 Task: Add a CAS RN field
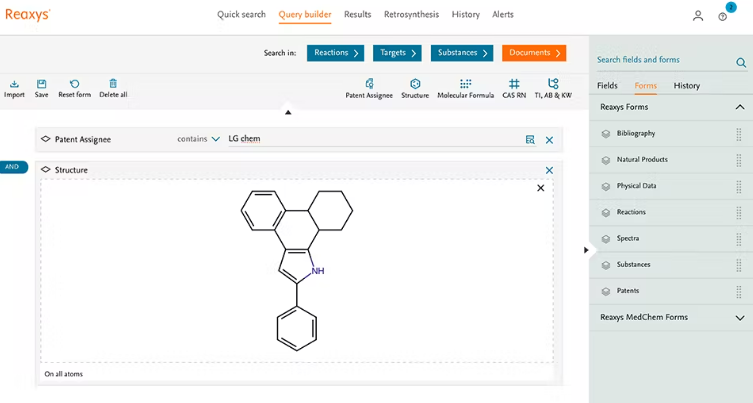tap(514, 89)
